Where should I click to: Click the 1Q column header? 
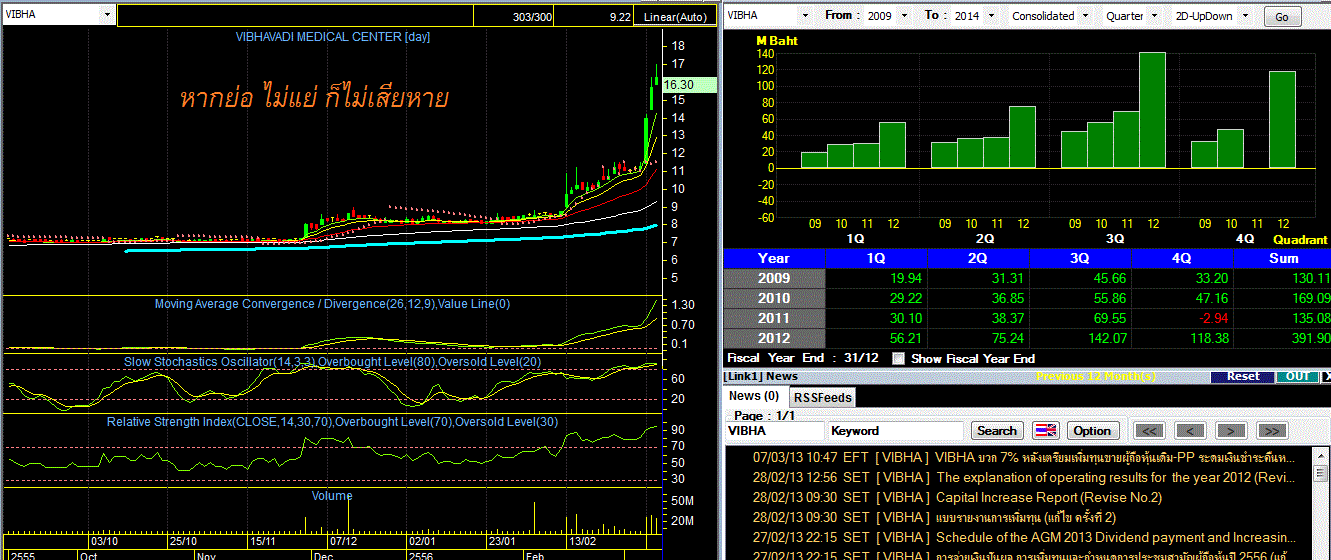876,258
